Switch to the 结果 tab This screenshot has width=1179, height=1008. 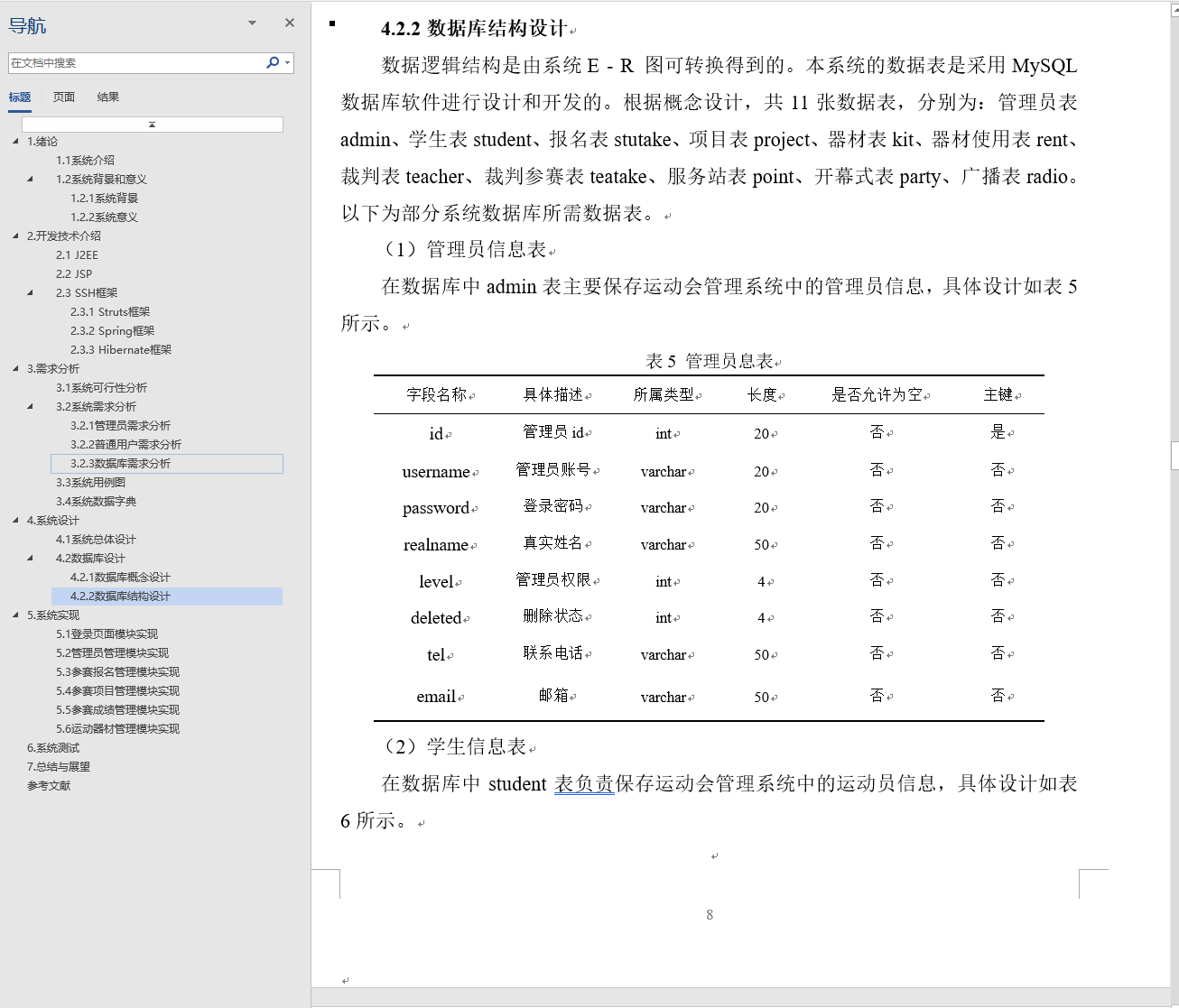click(107, 97)
